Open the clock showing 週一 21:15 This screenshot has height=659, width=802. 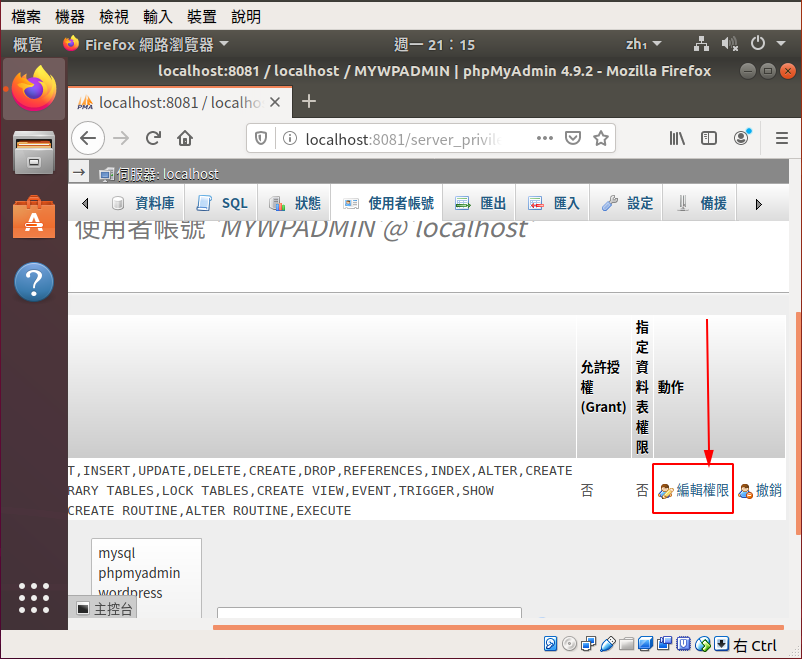(434, 45)
